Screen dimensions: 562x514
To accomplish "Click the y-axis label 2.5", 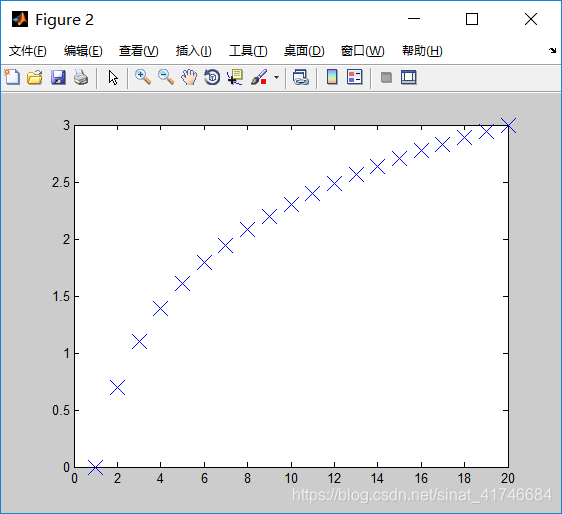I will click(61, 182).
